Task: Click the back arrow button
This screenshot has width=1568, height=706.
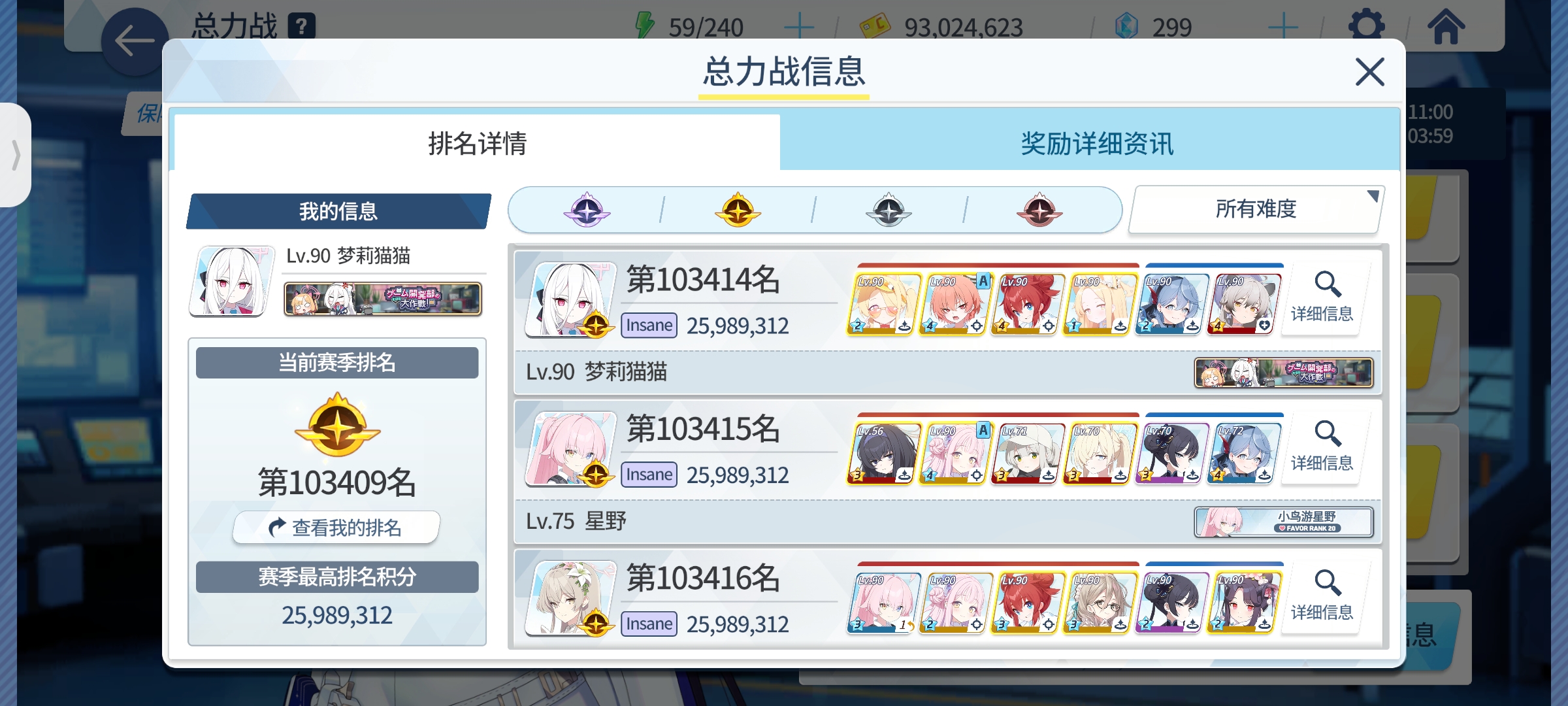Action: point(135,42)
